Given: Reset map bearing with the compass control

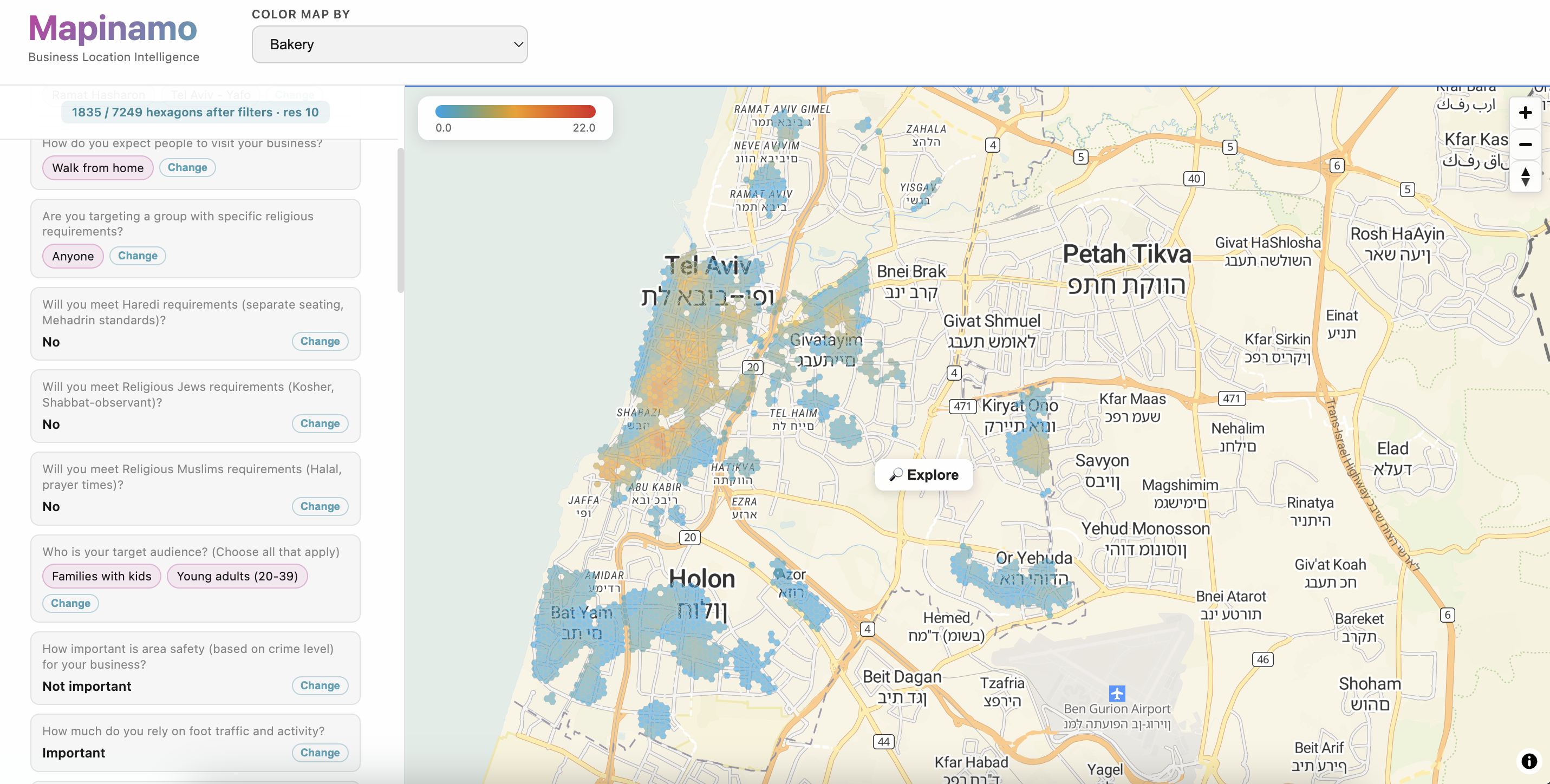Looking at the screenshot, I should (1525, 177).
